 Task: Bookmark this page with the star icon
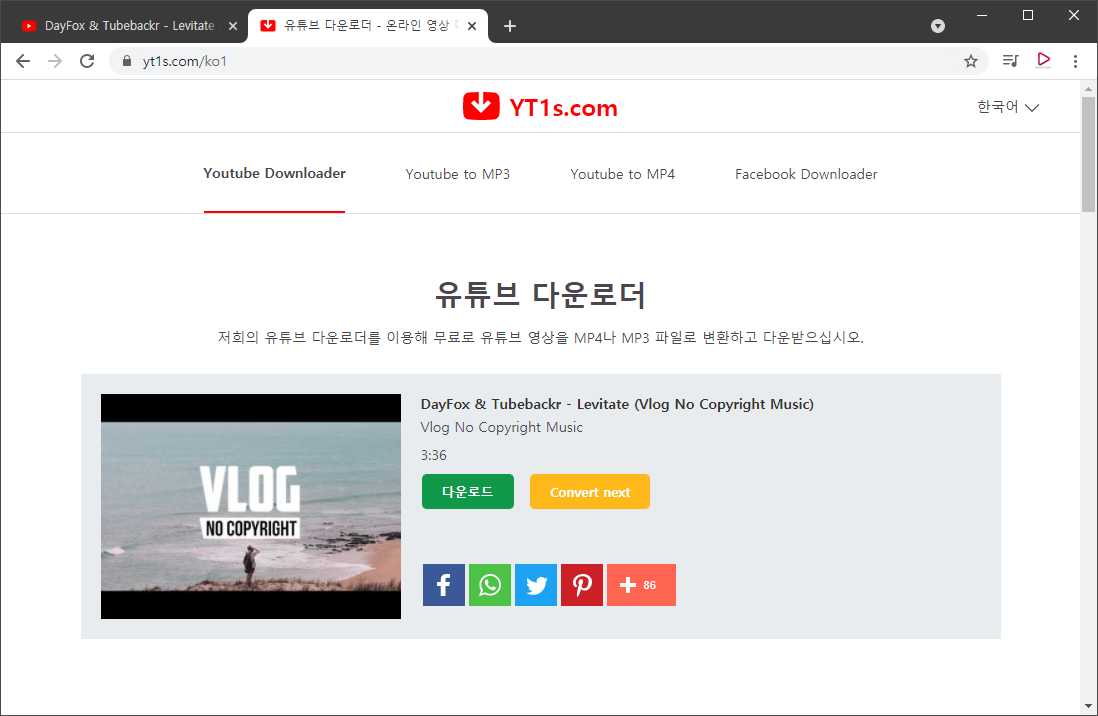971,61
